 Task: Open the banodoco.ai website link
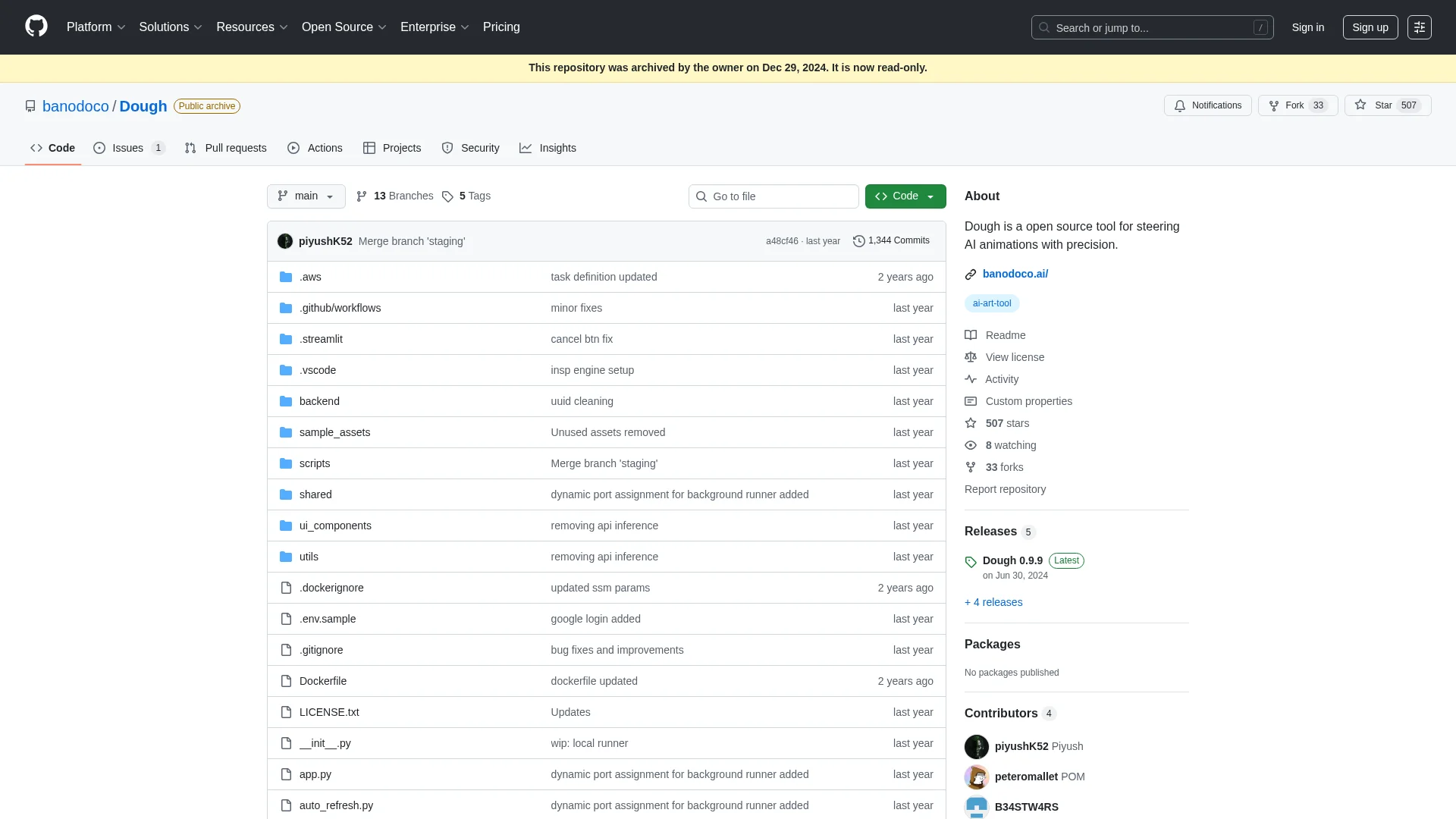[x=1015, y=274]
